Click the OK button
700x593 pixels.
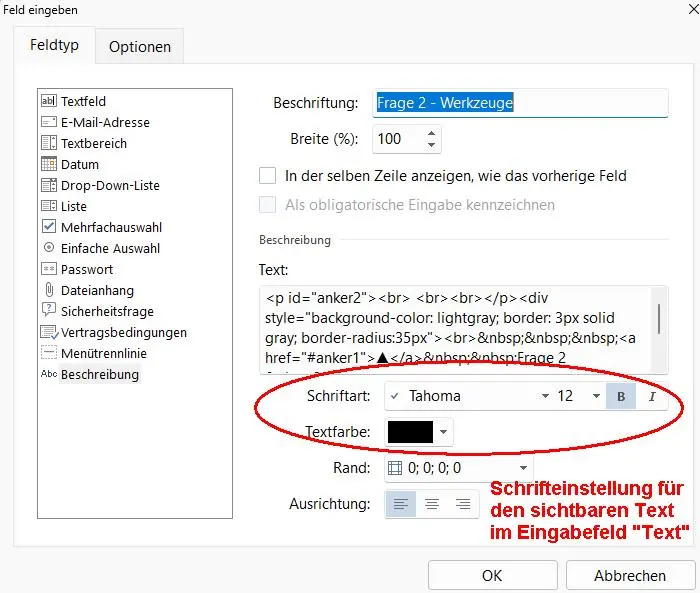[x=491, y=575]
